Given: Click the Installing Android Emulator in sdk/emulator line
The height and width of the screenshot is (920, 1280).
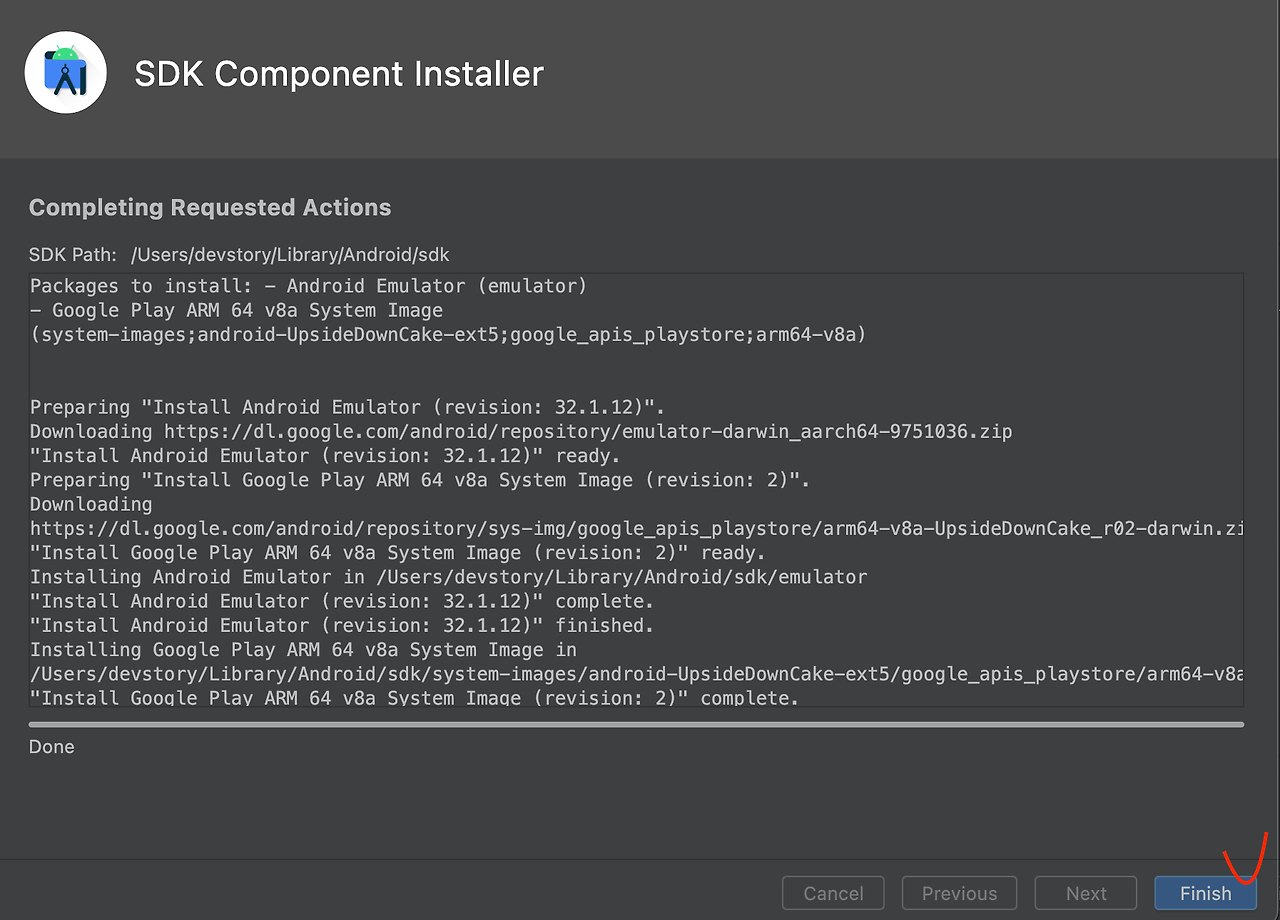Looking at the screenshot, I should tap(448, 577).
